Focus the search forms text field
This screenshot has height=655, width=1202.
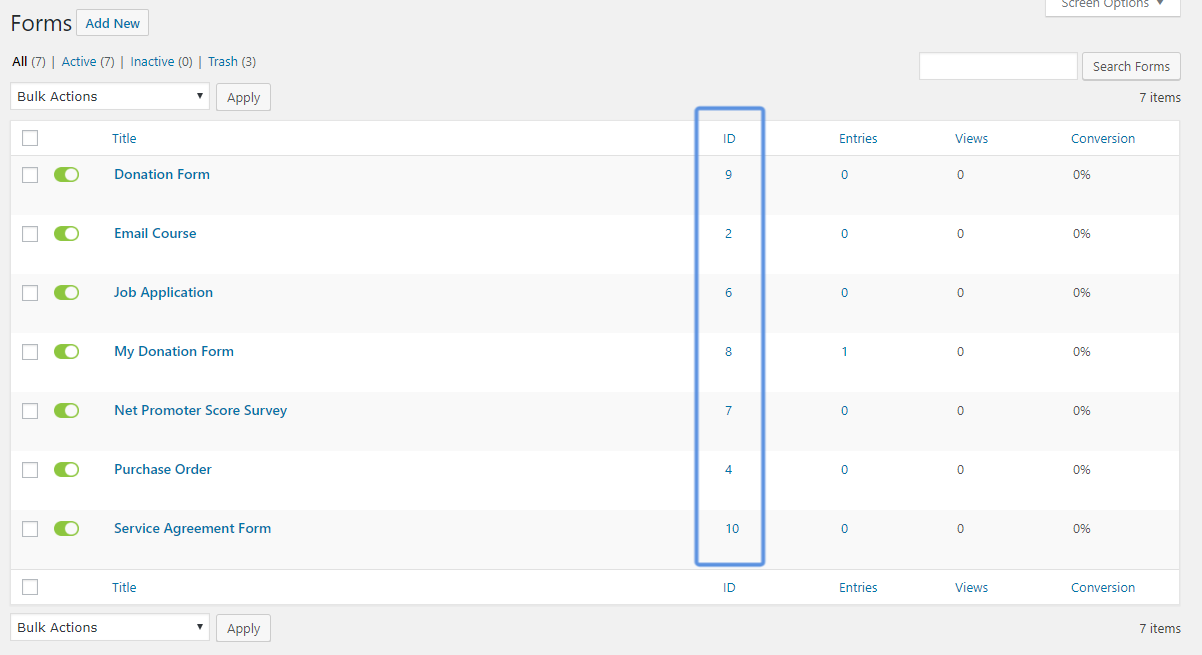click(997, 66)
